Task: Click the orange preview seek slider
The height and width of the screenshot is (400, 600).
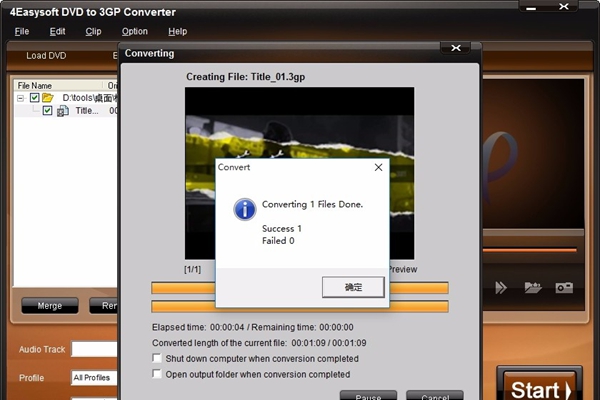Action: (x=530, y=250)
